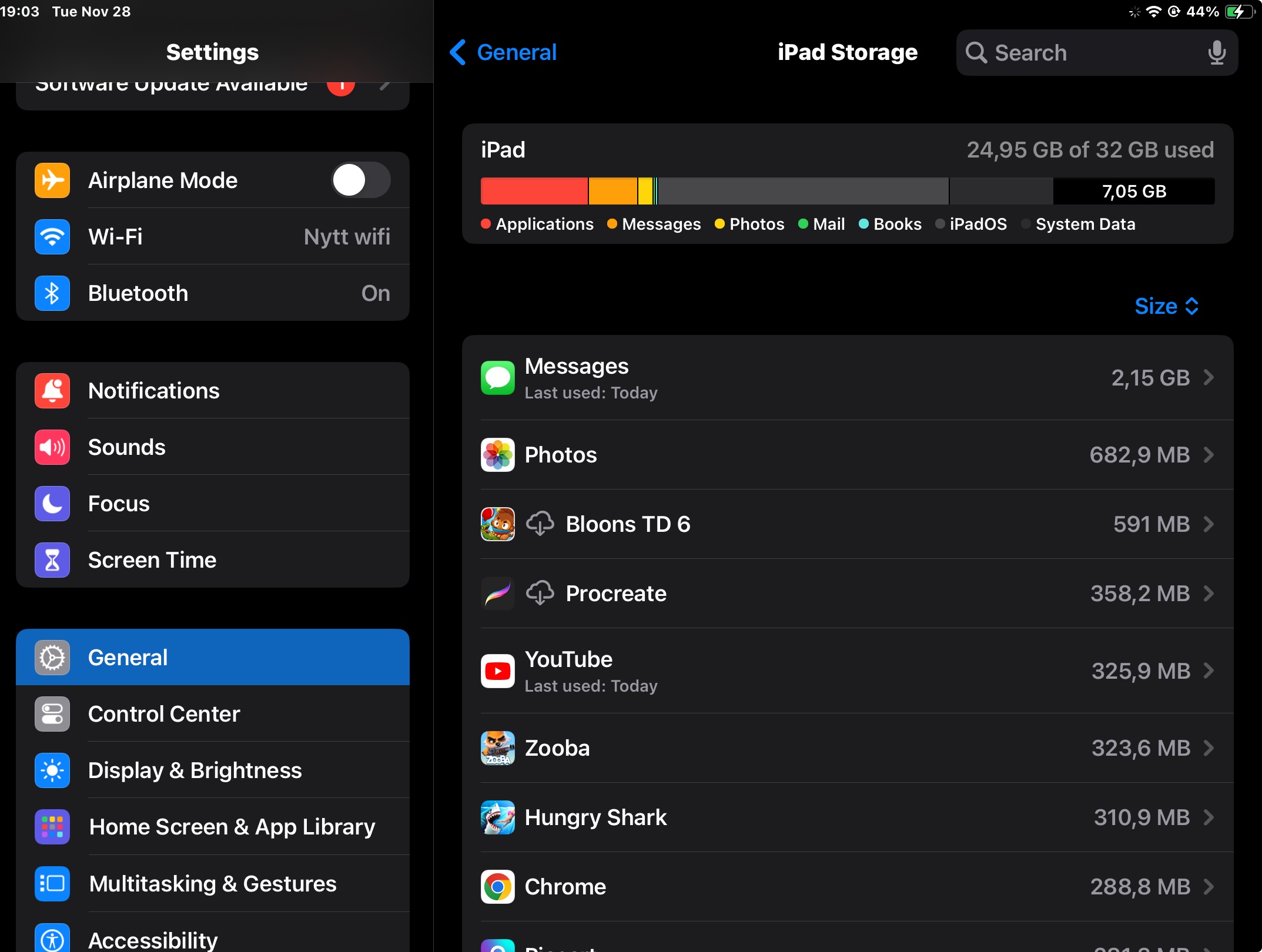
Task: Toggle Airplane Mode on
Action: 360,180
